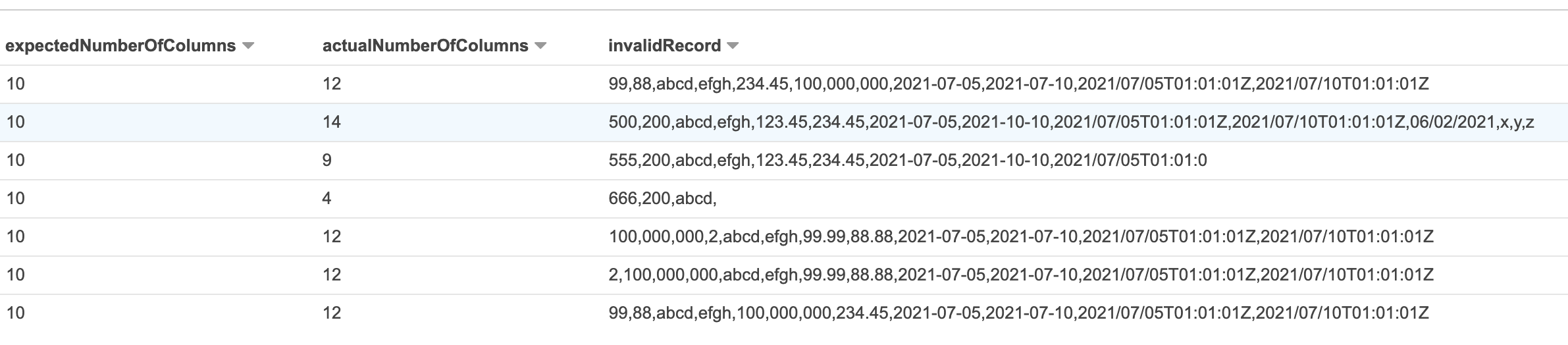Select the invalid record starting with 500,200,abcd
The height and width of the screenshot is (345, 1568).
[x=1072, y=122]
